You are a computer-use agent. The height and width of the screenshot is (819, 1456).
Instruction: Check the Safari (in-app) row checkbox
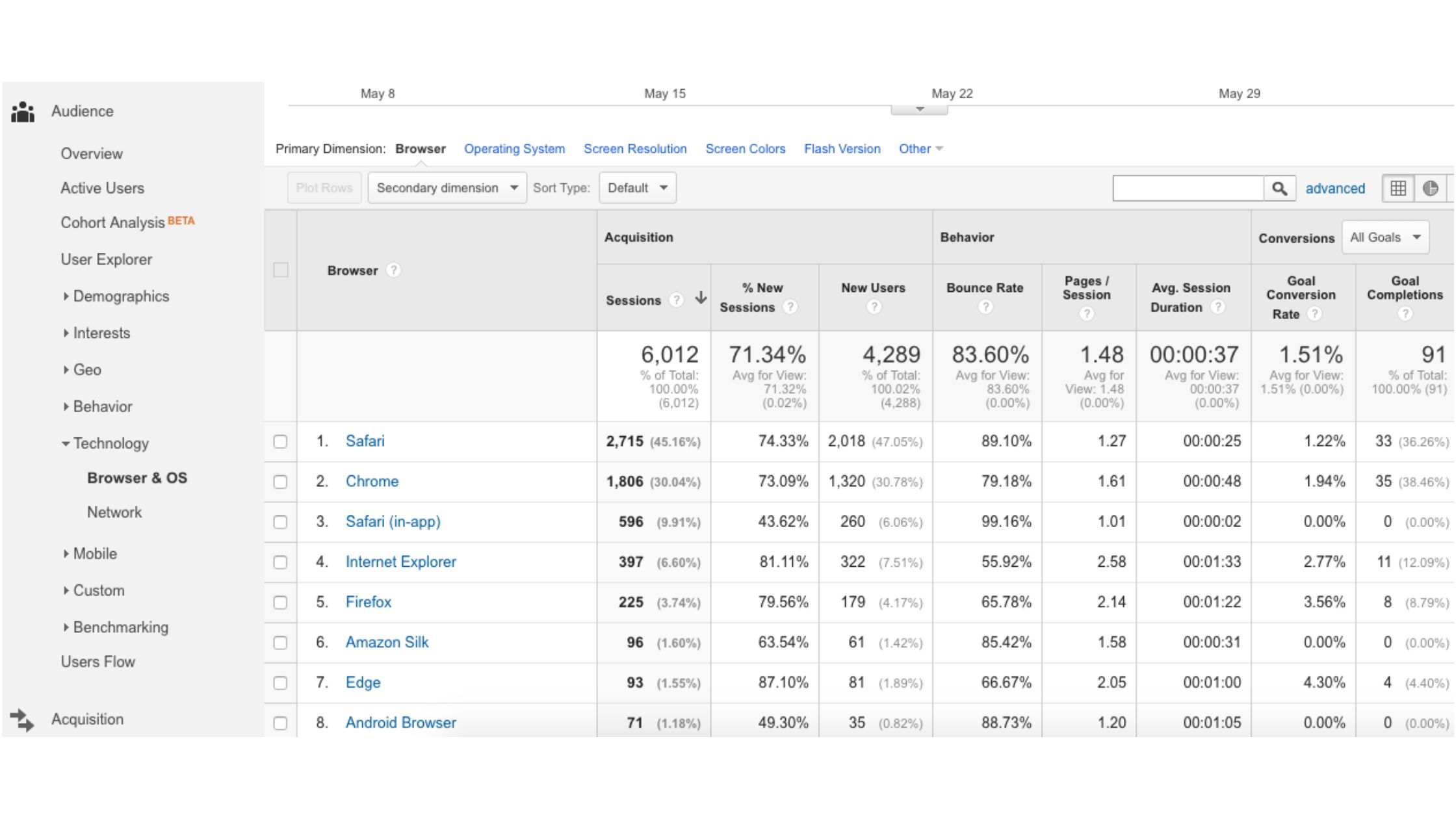coord(280,523)
